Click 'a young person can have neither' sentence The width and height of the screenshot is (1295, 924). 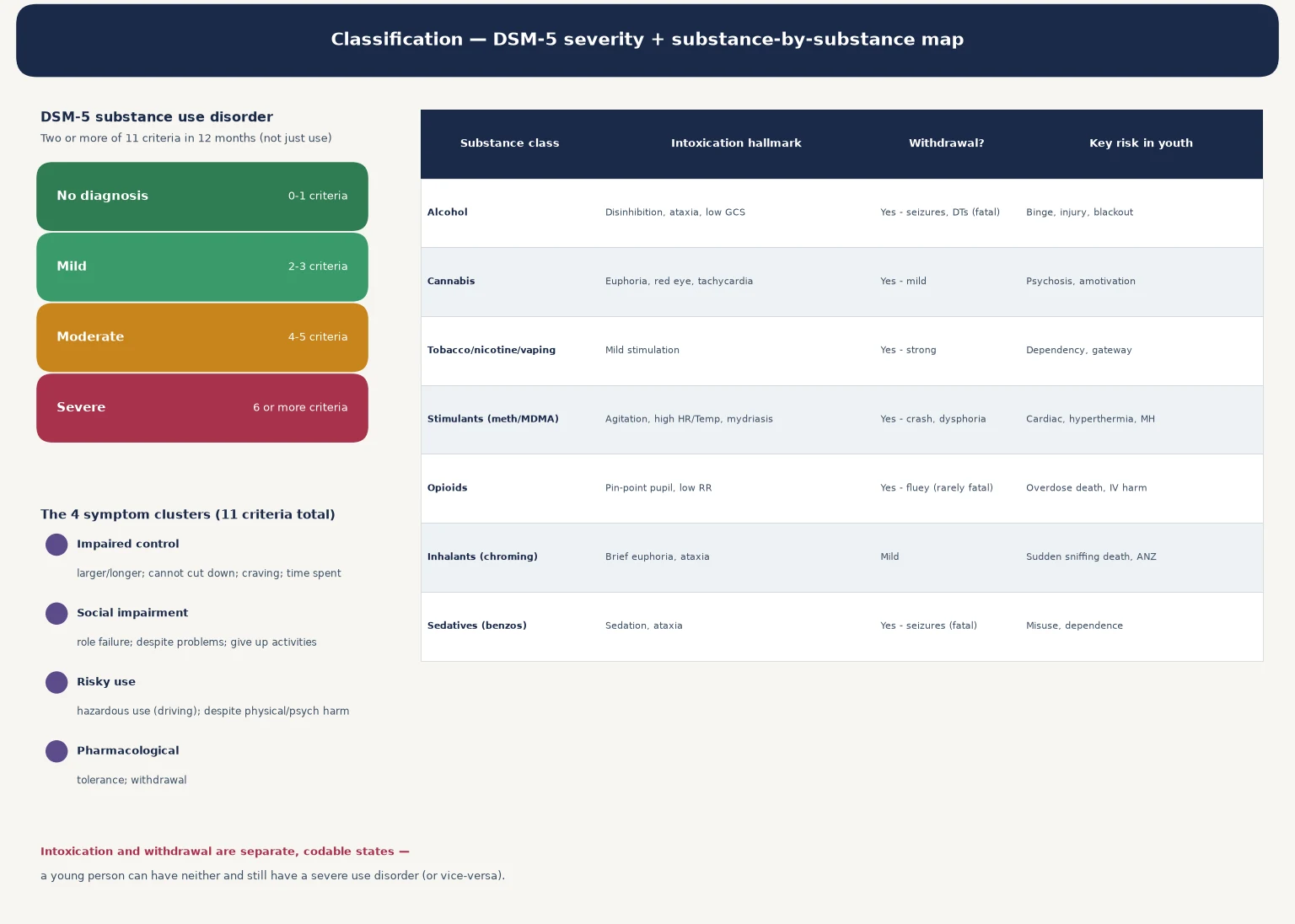273,876
